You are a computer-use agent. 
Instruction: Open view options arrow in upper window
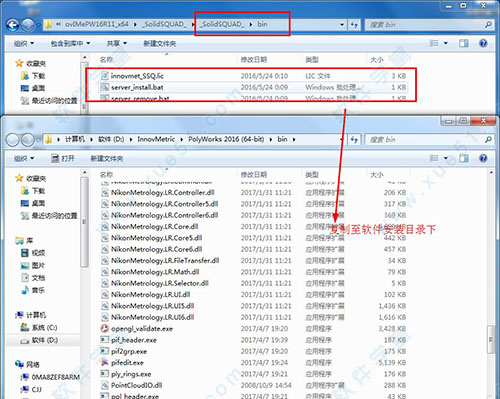[446, 43]
